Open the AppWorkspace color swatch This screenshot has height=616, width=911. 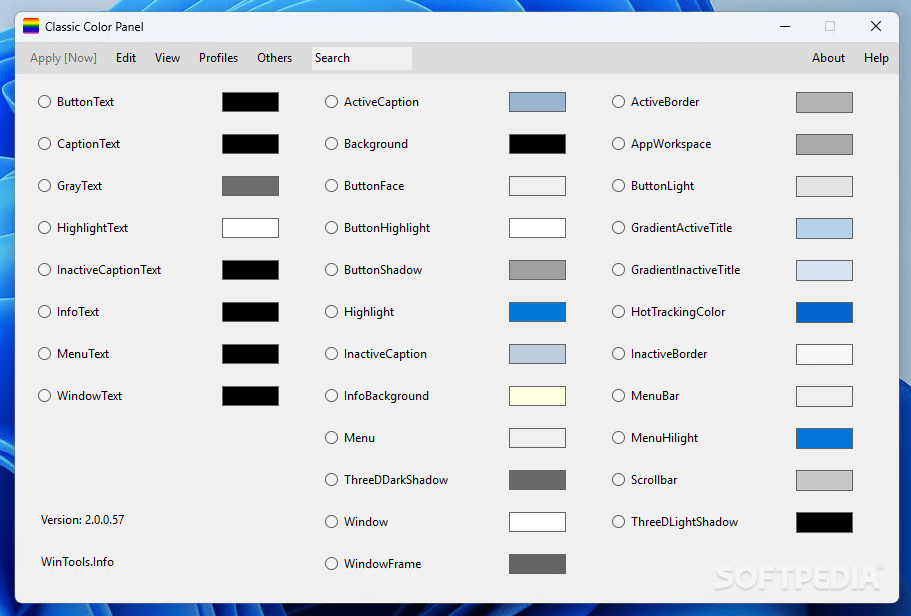click(x=824, y=144)
